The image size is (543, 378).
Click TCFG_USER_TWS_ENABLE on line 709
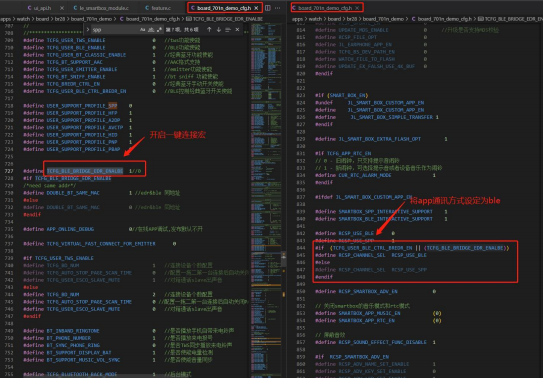click(x=76, y=40)
